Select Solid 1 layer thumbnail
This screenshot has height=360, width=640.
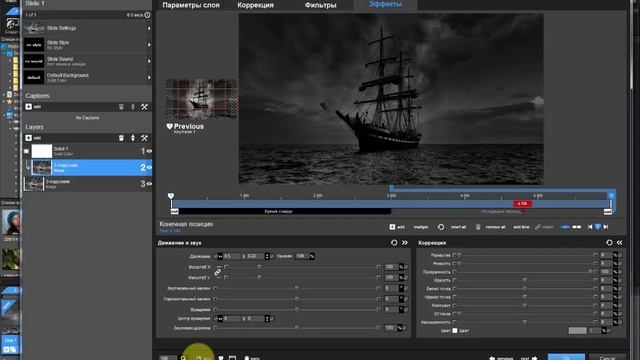pyautogui.click(x=42, y=151)
